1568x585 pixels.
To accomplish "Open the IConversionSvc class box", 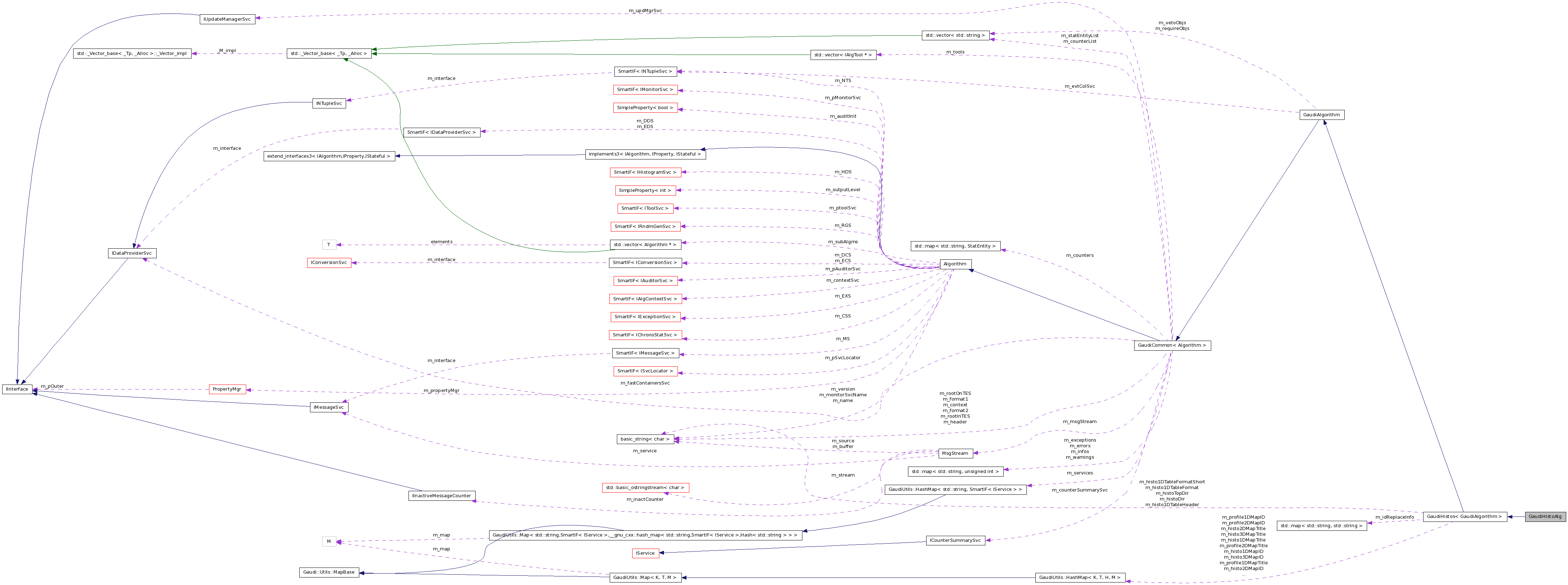I will 329,263.
